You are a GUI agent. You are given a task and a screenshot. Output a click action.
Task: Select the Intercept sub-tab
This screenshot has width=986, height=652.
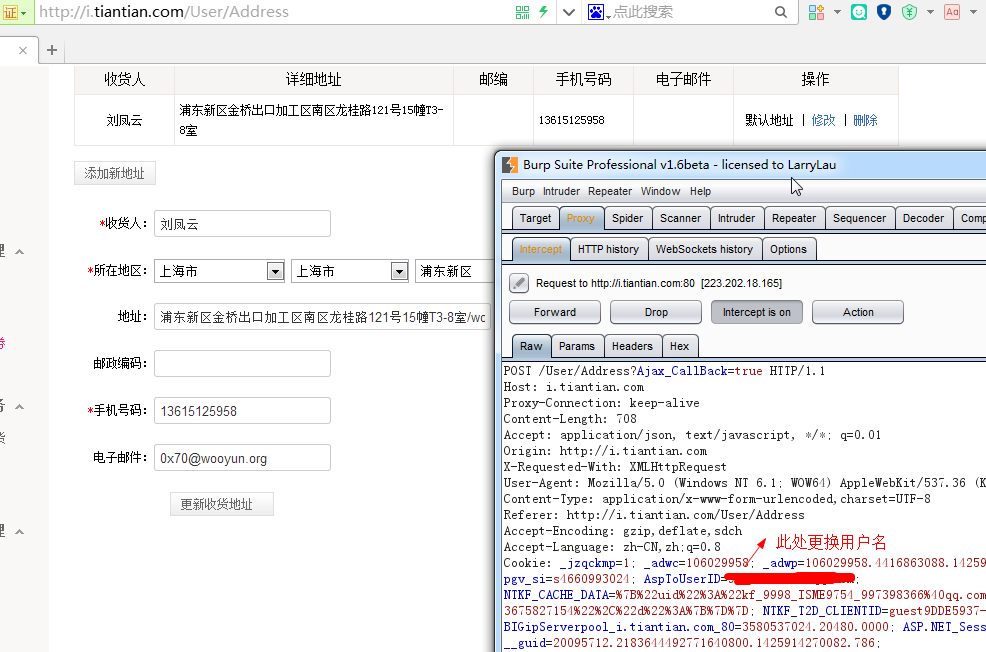pyautogui.click(x=541, y=249)
